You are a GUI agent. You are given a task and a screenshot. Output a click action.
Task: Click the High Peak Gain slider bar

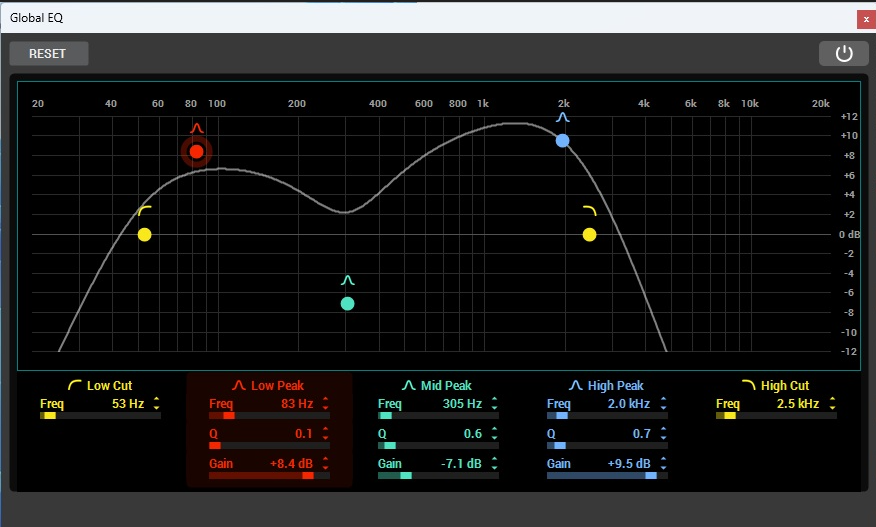606,476
